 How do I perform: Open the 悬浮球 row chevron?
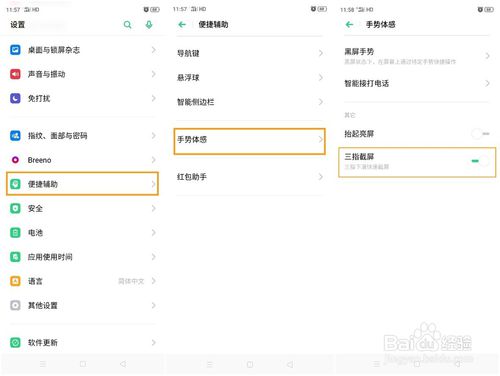click(x=321, y=78)
